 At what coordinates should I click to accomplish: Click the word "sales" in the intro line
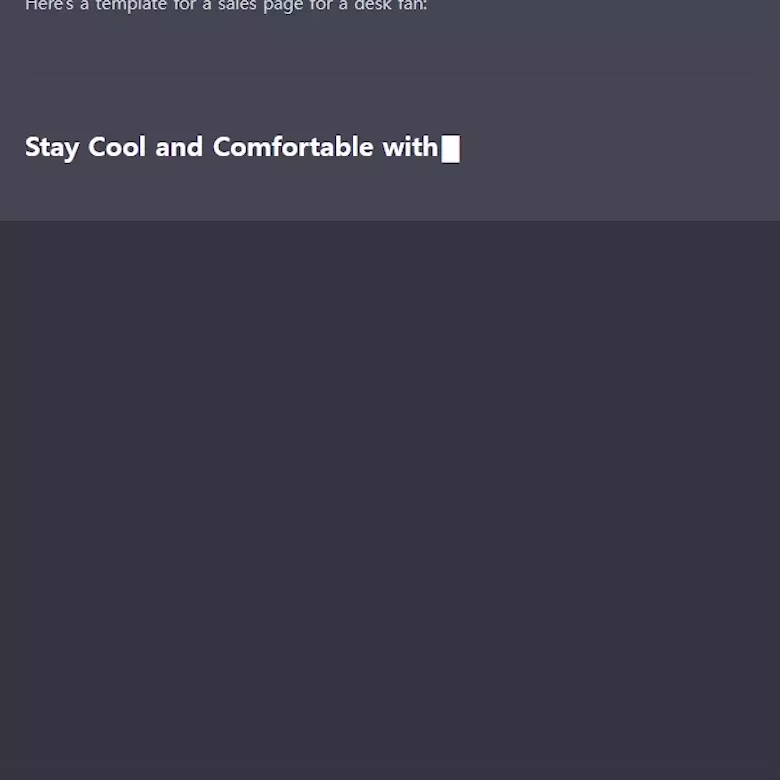coord(237,5)
